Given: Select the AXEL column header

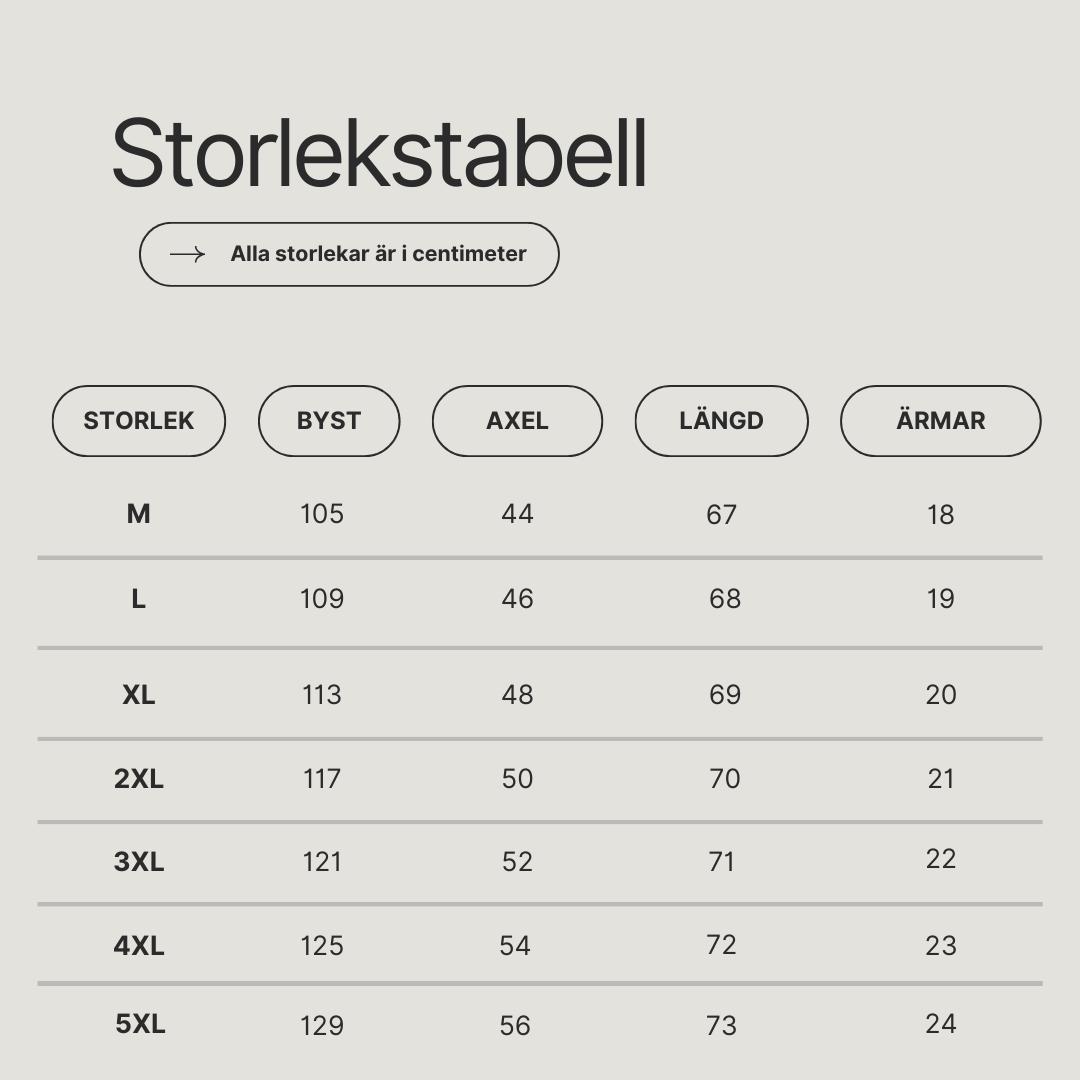Looking at the screenshot, I should 517,421.
